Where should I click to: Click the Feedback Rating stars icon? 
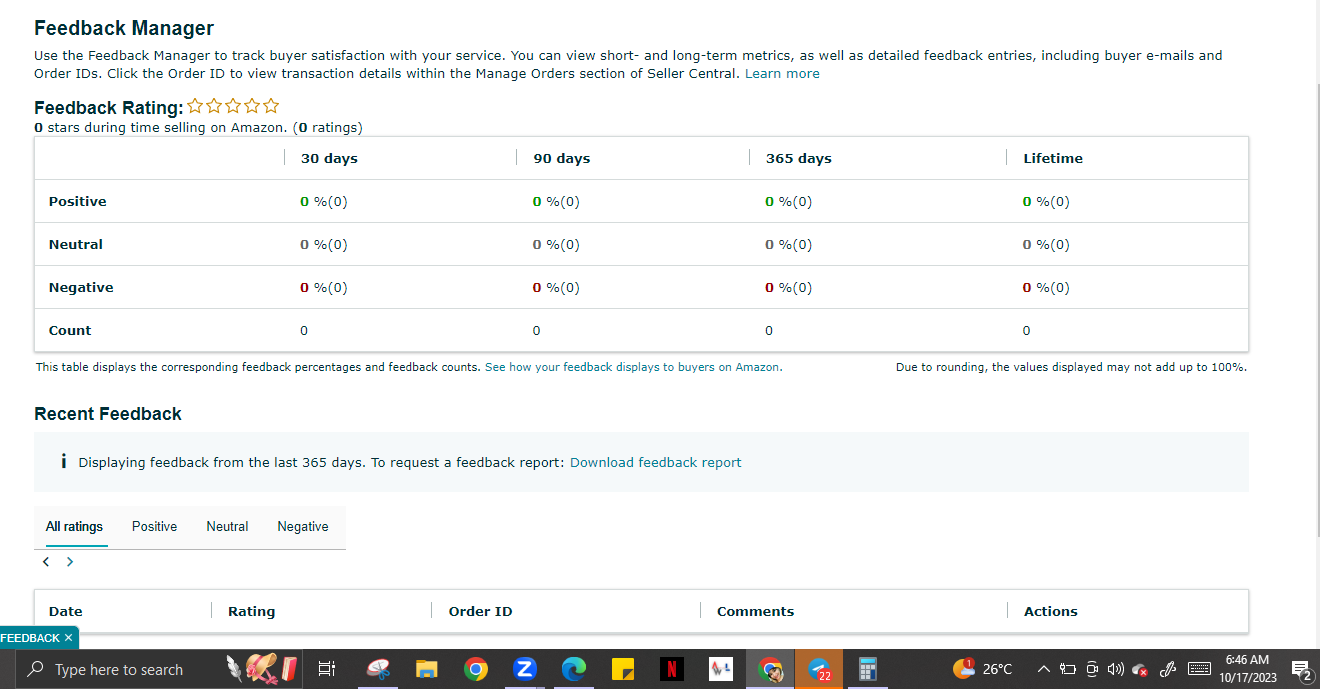(x=233, y=106)
